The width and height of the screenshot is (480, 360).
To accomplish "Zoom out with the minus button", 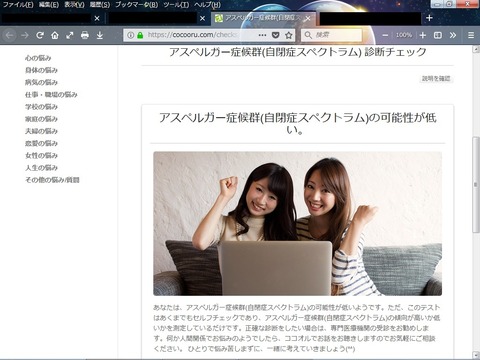I will 385,35.
